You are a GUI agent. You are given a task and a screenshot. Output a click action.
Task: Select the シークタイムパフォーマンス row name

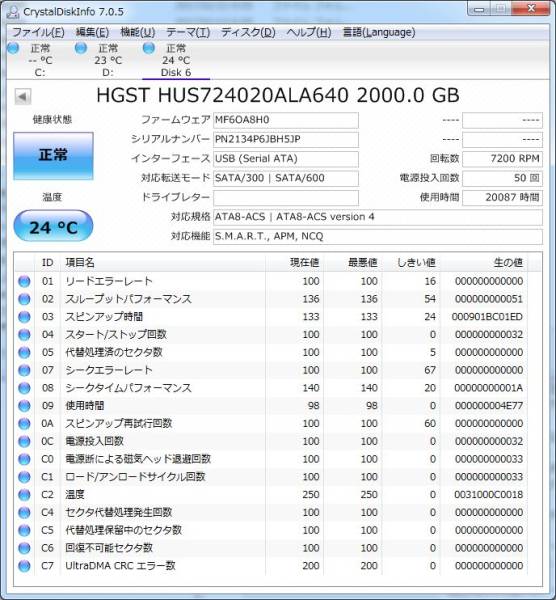point(128,388)
